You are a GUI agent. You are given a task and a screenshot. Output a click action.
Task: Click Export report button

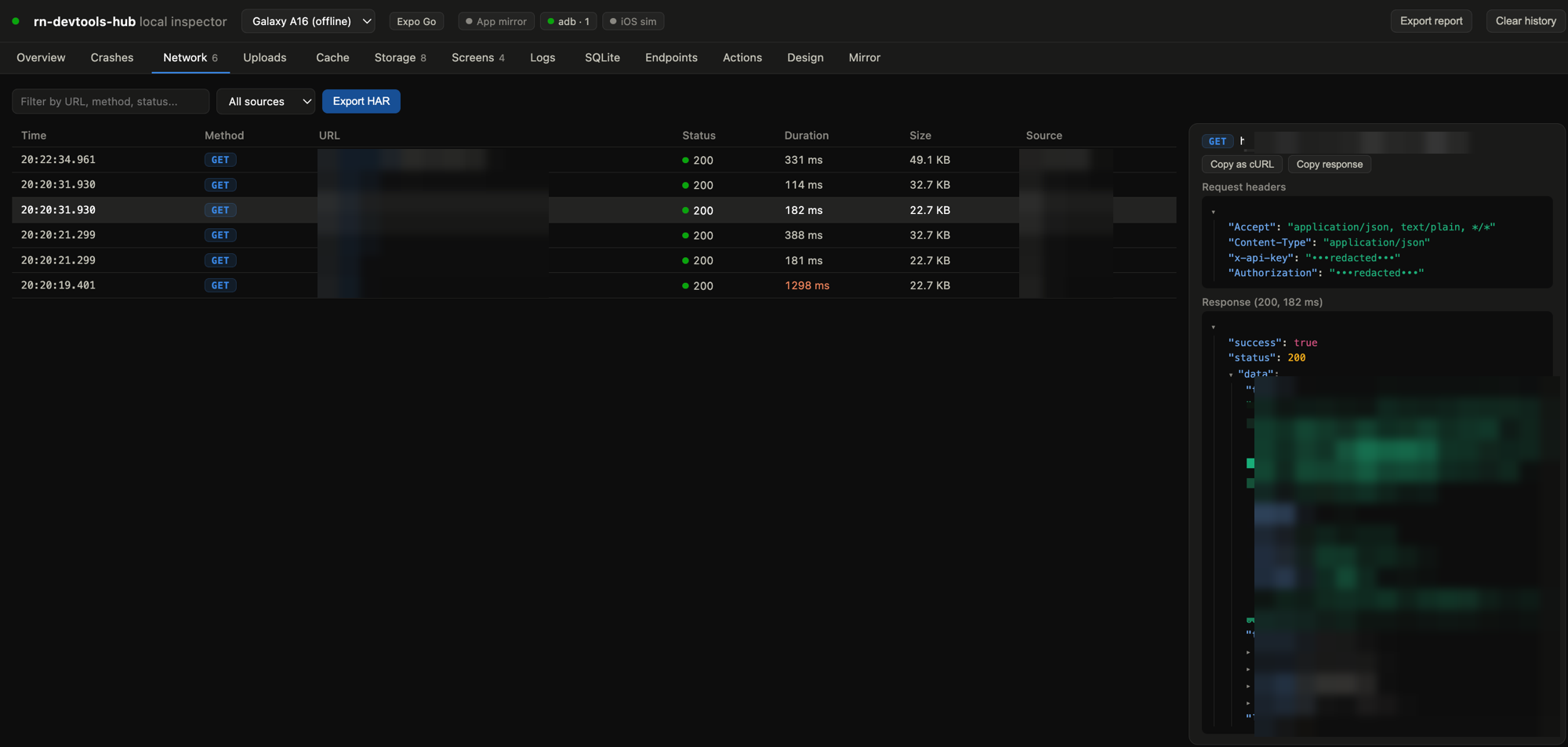[1432, 21]
